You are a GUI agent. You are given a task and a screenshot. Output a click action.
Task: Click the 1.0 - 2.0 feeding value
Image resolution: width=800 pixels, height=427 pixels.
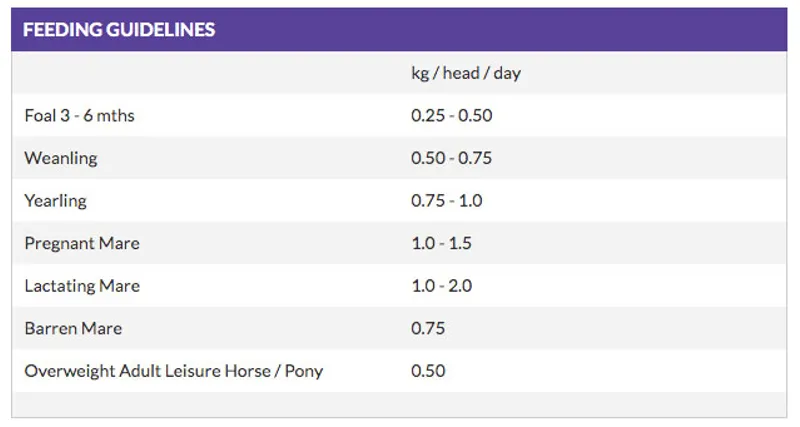(441, 286)
